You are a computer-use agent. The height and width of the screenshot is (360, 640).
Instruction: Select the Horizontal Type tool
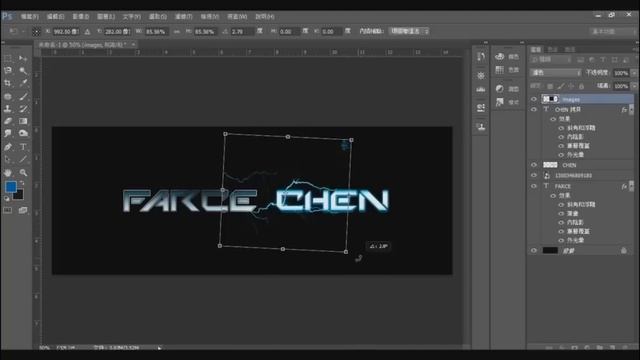coord(23,147)
